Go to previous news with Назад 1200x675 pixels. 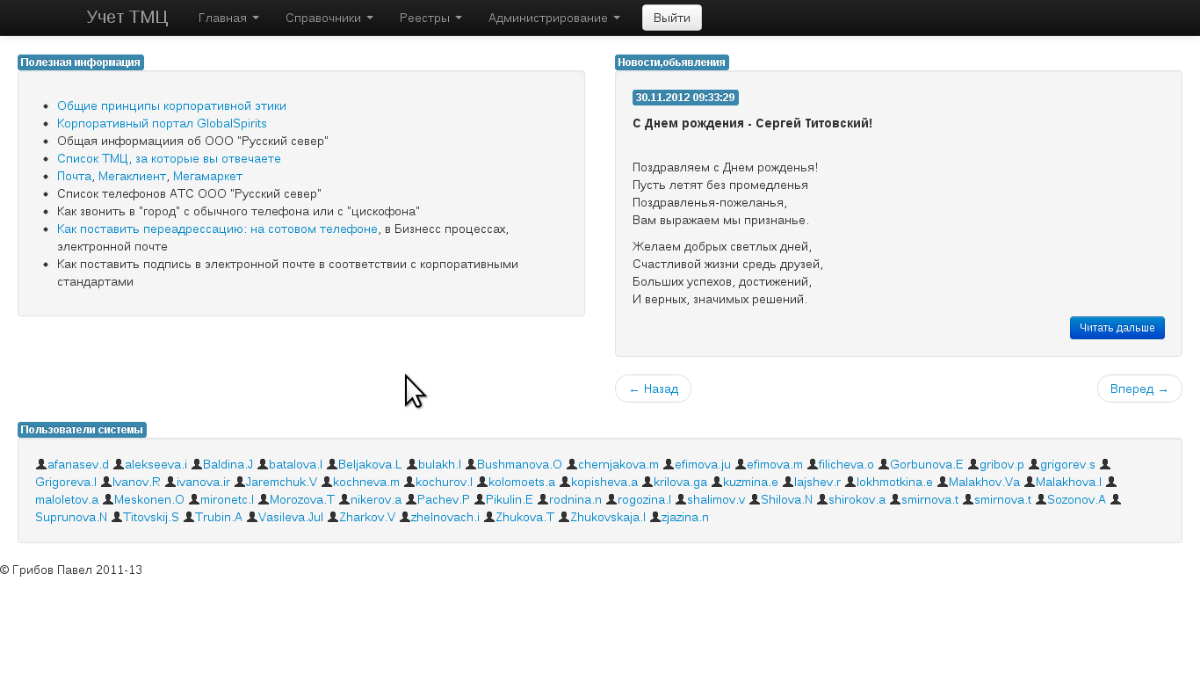pos(653,389)
